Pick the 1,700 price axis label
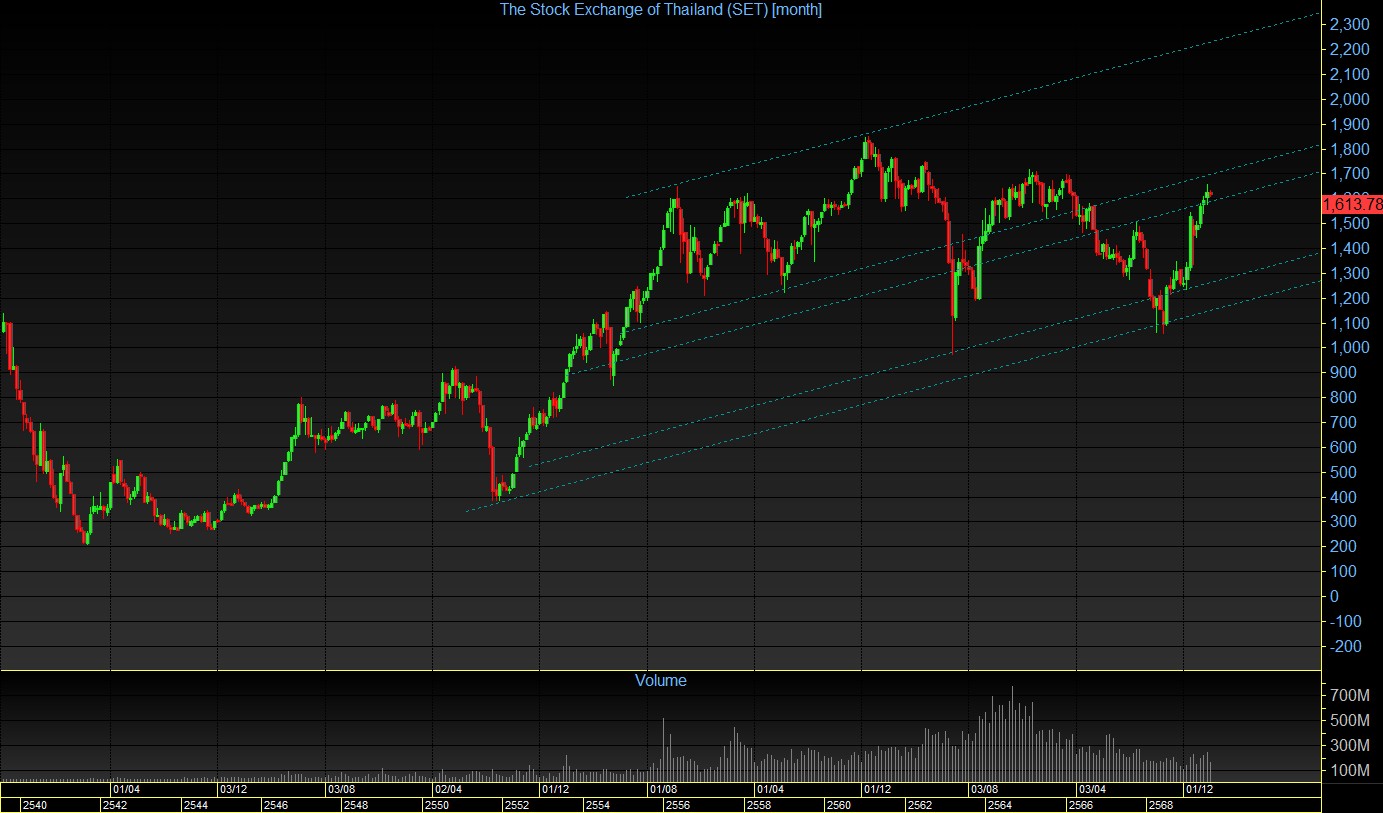 click(x=1349, y=174)
